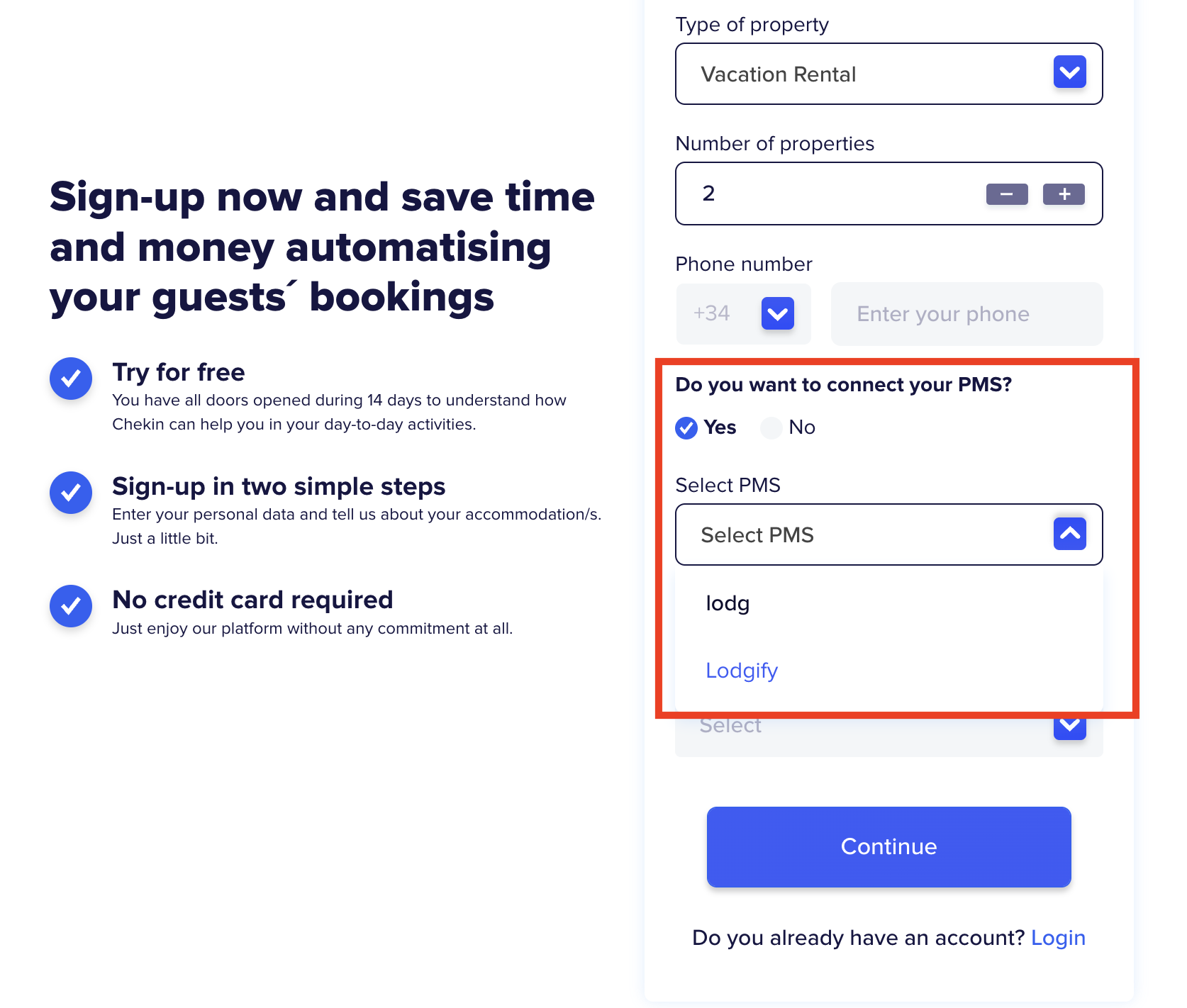This screenshot has height=1008, width=1187.
Task: Choose Lodgify from the PMS list
Action: 742,671
